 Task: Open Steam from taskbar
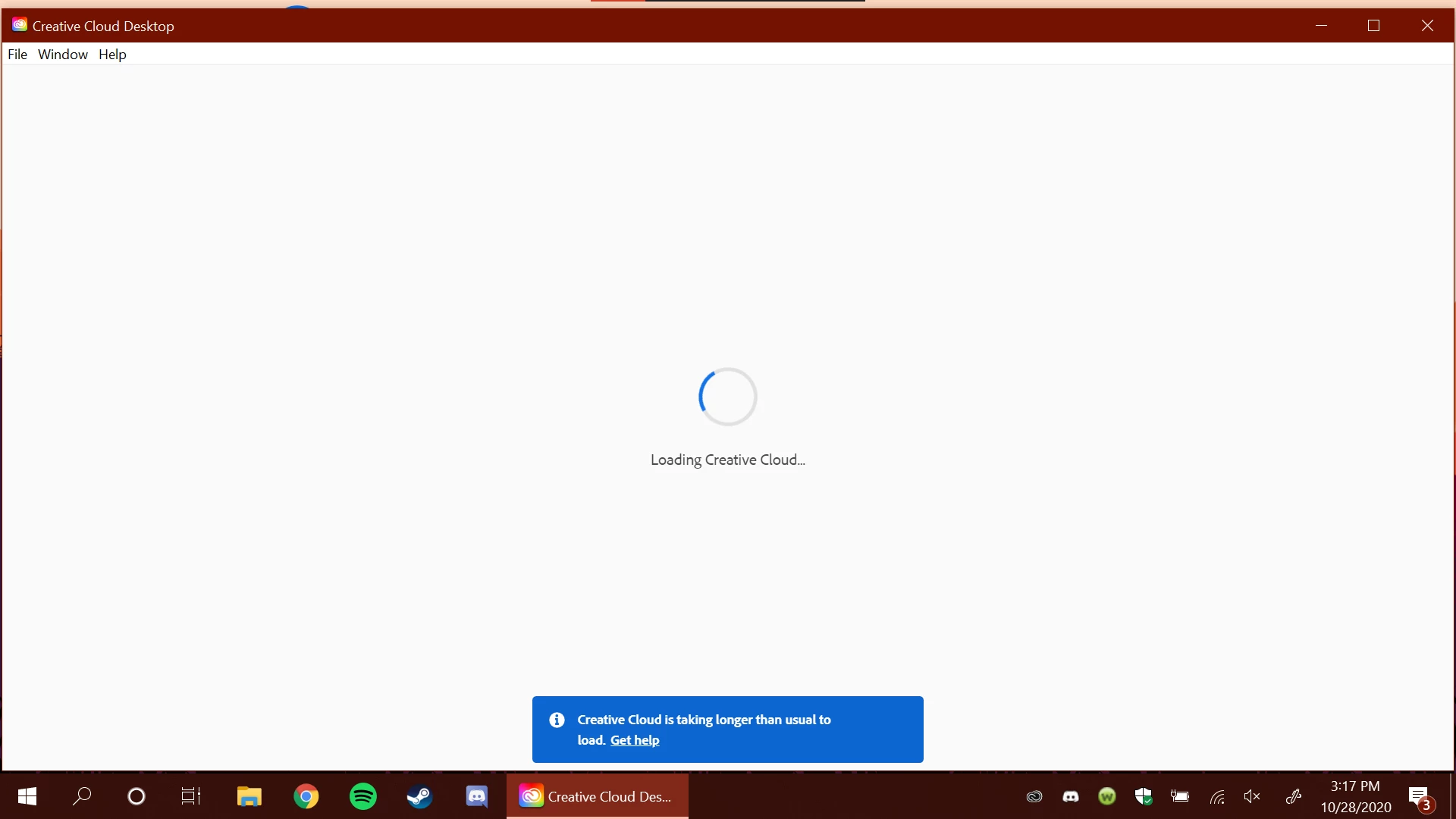click(x=419, y=796)
